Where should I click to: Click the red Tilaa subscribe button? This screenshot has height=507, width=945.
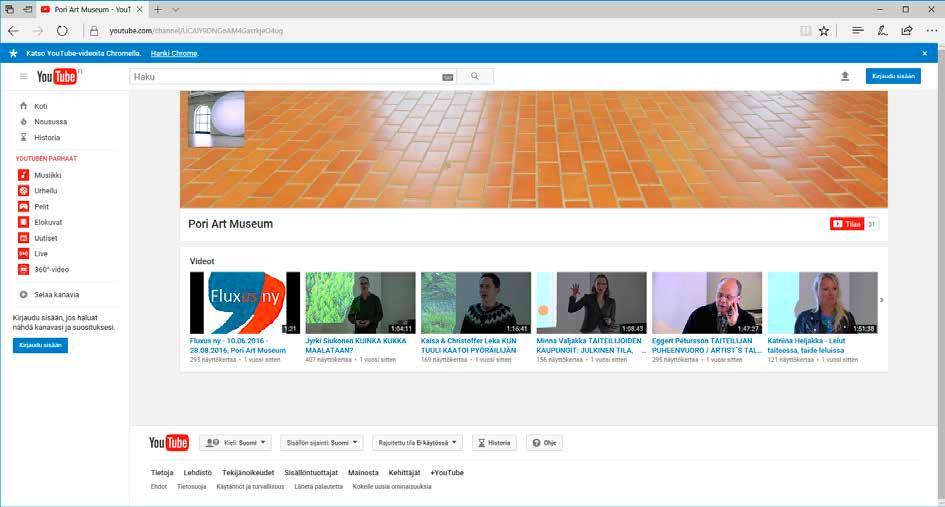(x=847, y=224)
